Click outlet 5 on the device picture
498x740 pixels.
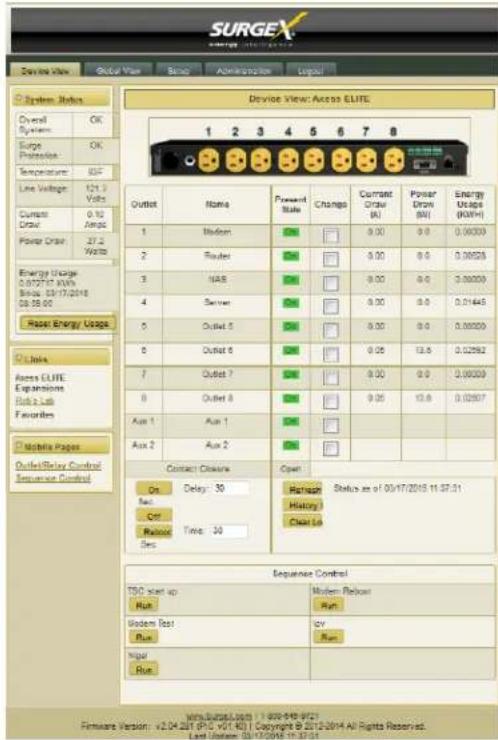click(x=314, y=161)
